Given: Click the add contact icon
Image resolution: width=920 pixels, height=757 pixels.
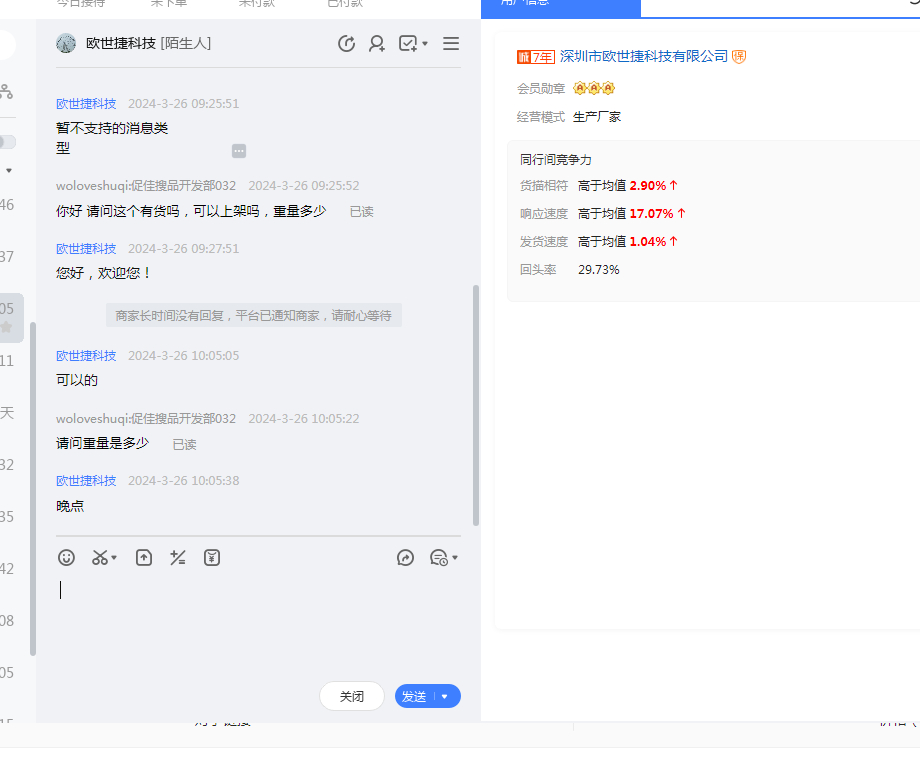Looking at the screenshot, I should 377,44.
